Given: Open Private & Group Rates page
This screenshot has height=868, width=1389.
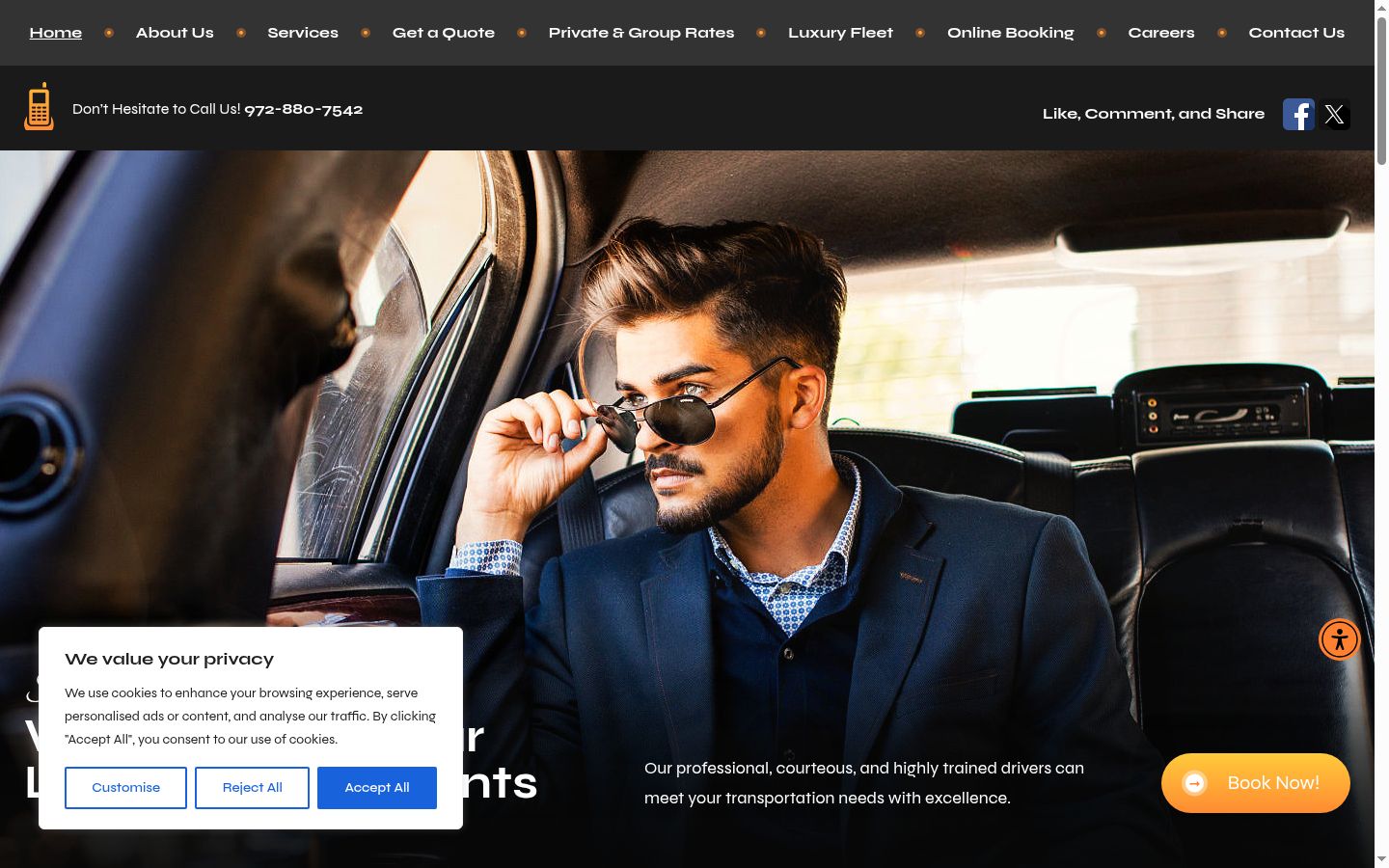Looking at the screenshot, I should tap(641, 33).
